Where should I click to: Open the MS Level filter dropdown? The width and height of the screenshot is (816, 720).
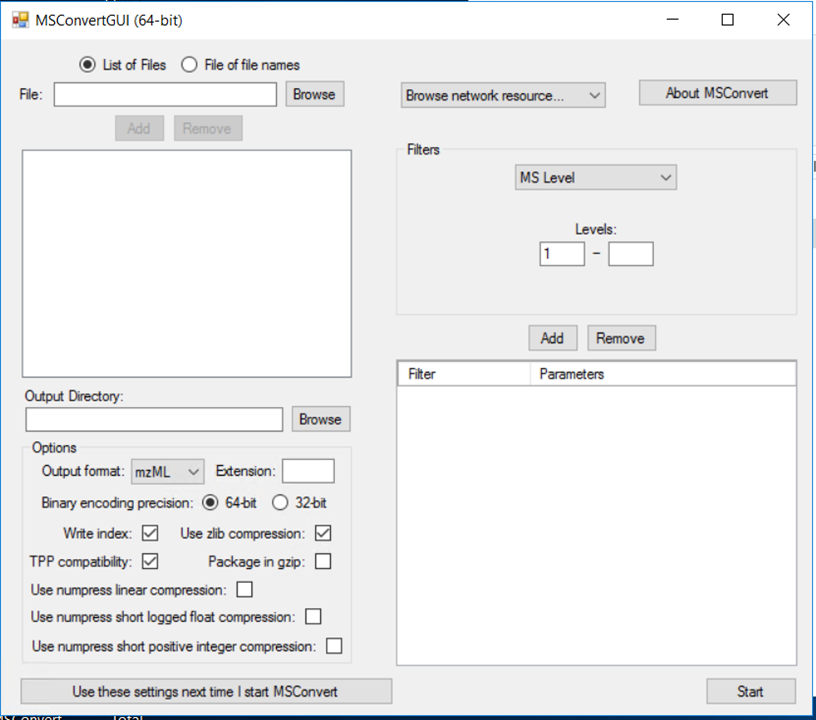[595, 177]
